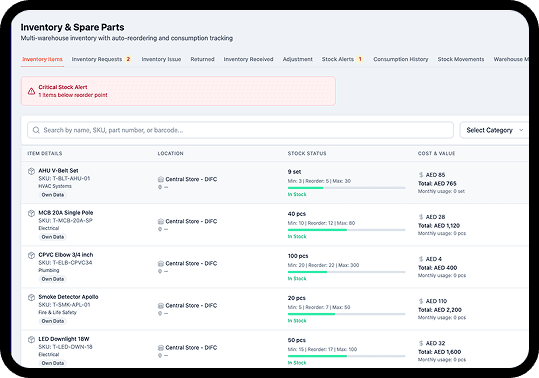Click the Own Data badge under Smoke Detector Apollo
This screenshot has height=378, width=539.
[x=53, y=321]
